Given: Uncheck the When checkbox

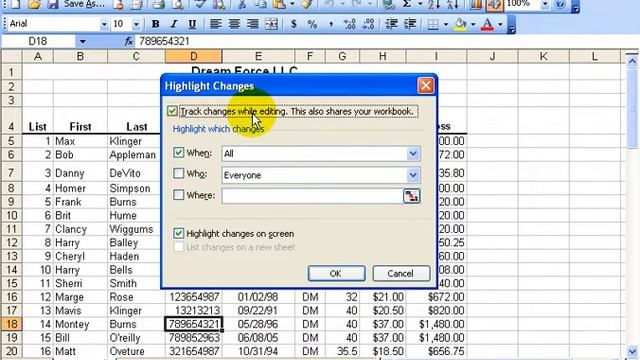Looking at the screenshot, I should 178,153.
